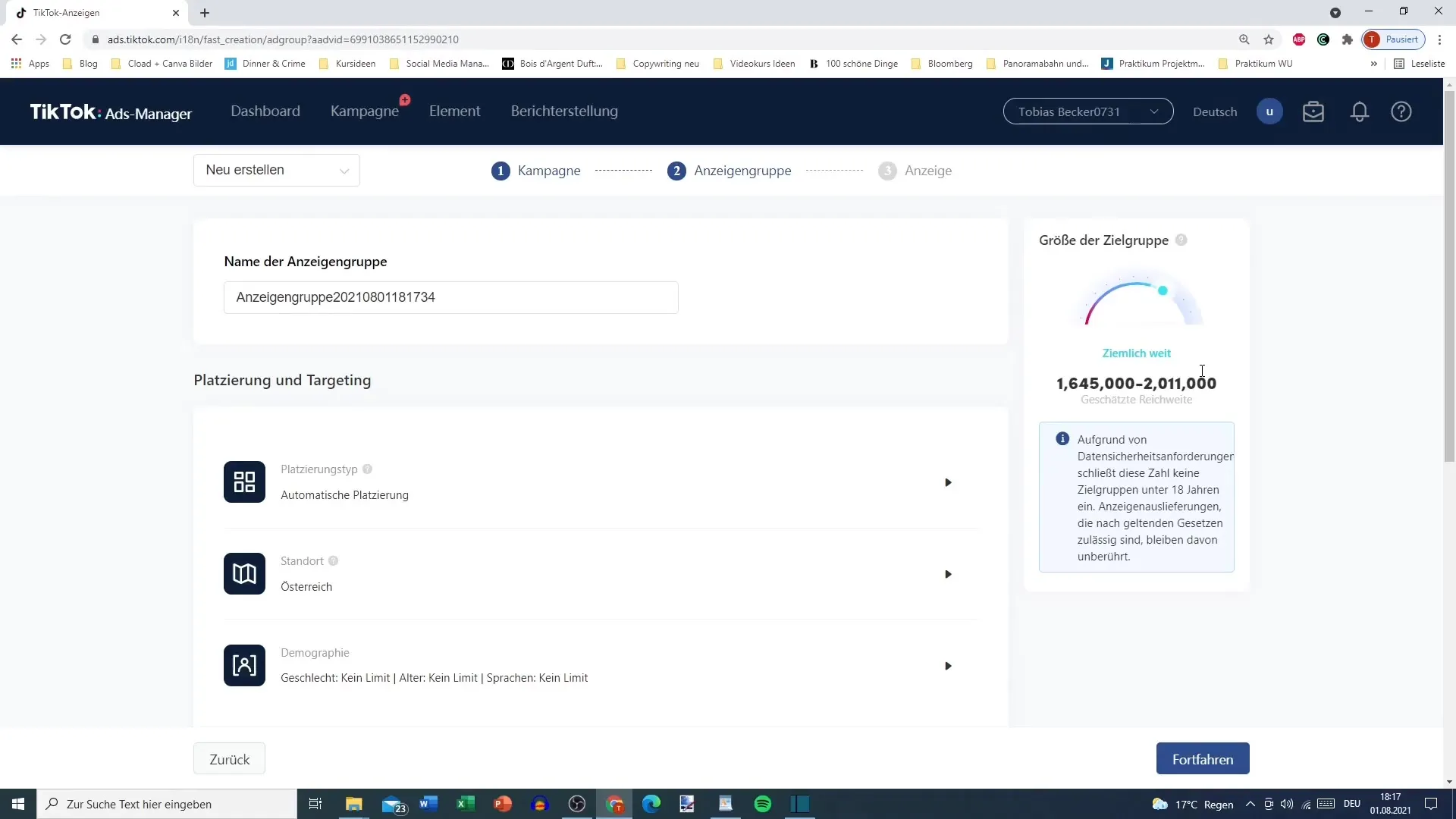1456x819 pixels.
Task: Click the Fortfahren button
Action: 1203,759
